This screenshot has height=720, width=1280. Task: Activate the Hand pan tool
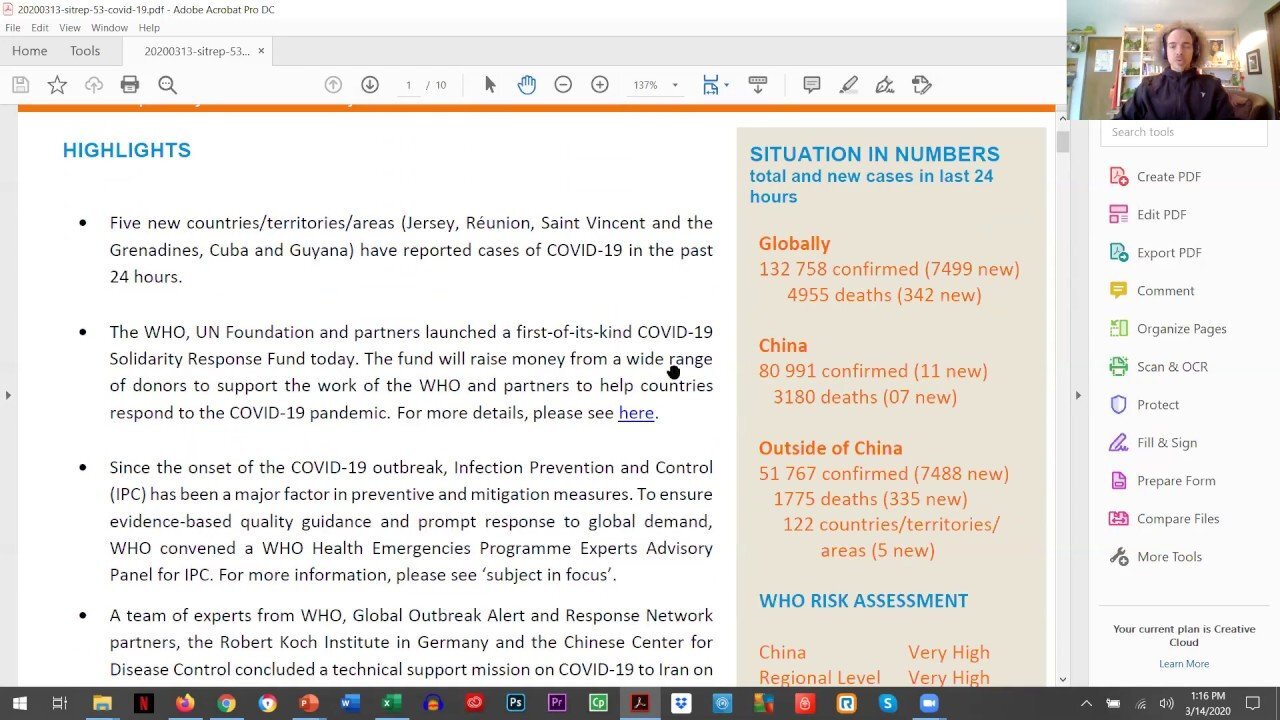coord(527,85)
